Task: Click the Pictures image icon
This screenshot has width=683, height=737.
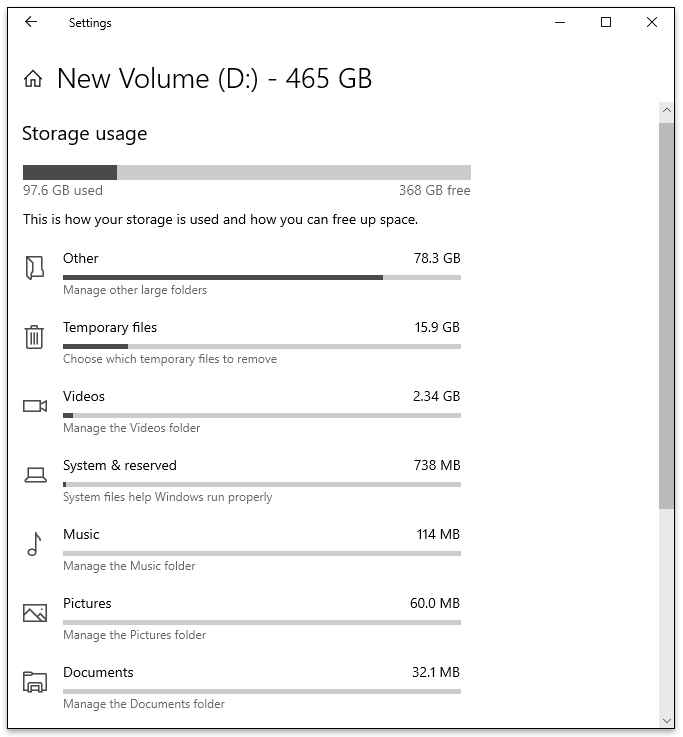Action: coord(35,612)
